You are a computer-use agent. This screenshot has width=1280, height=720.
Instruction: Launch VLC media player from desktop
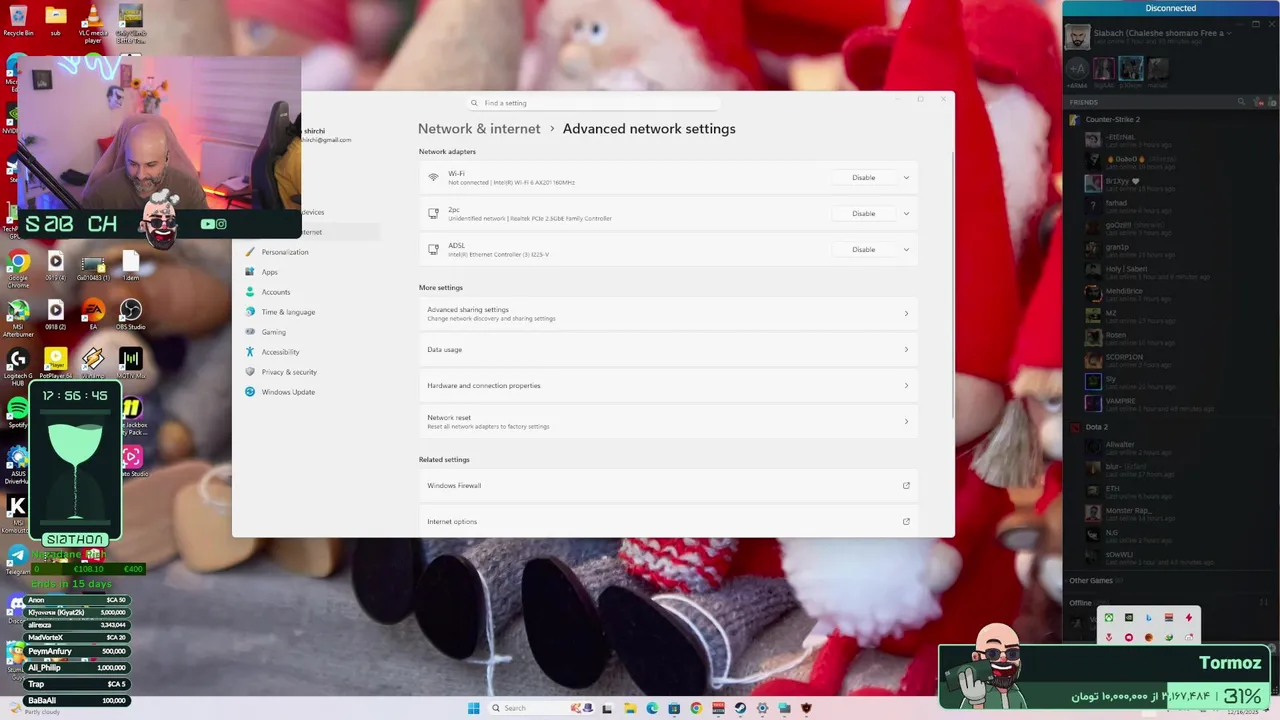(x=93, y=22)
